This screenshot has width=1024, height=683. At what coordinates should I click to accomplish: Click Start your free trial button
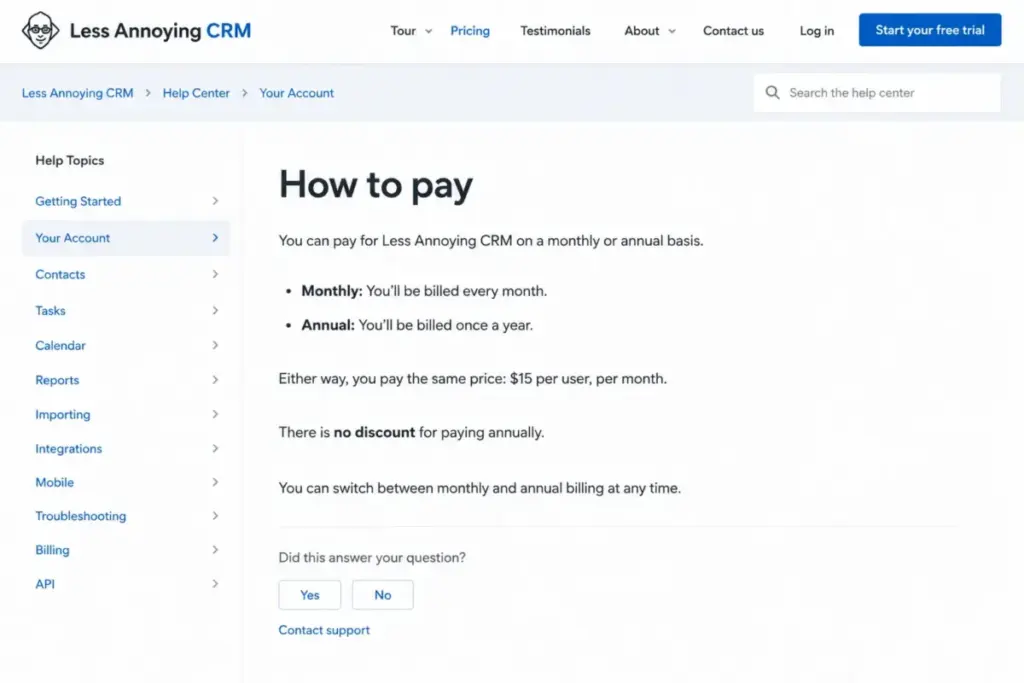930,30
